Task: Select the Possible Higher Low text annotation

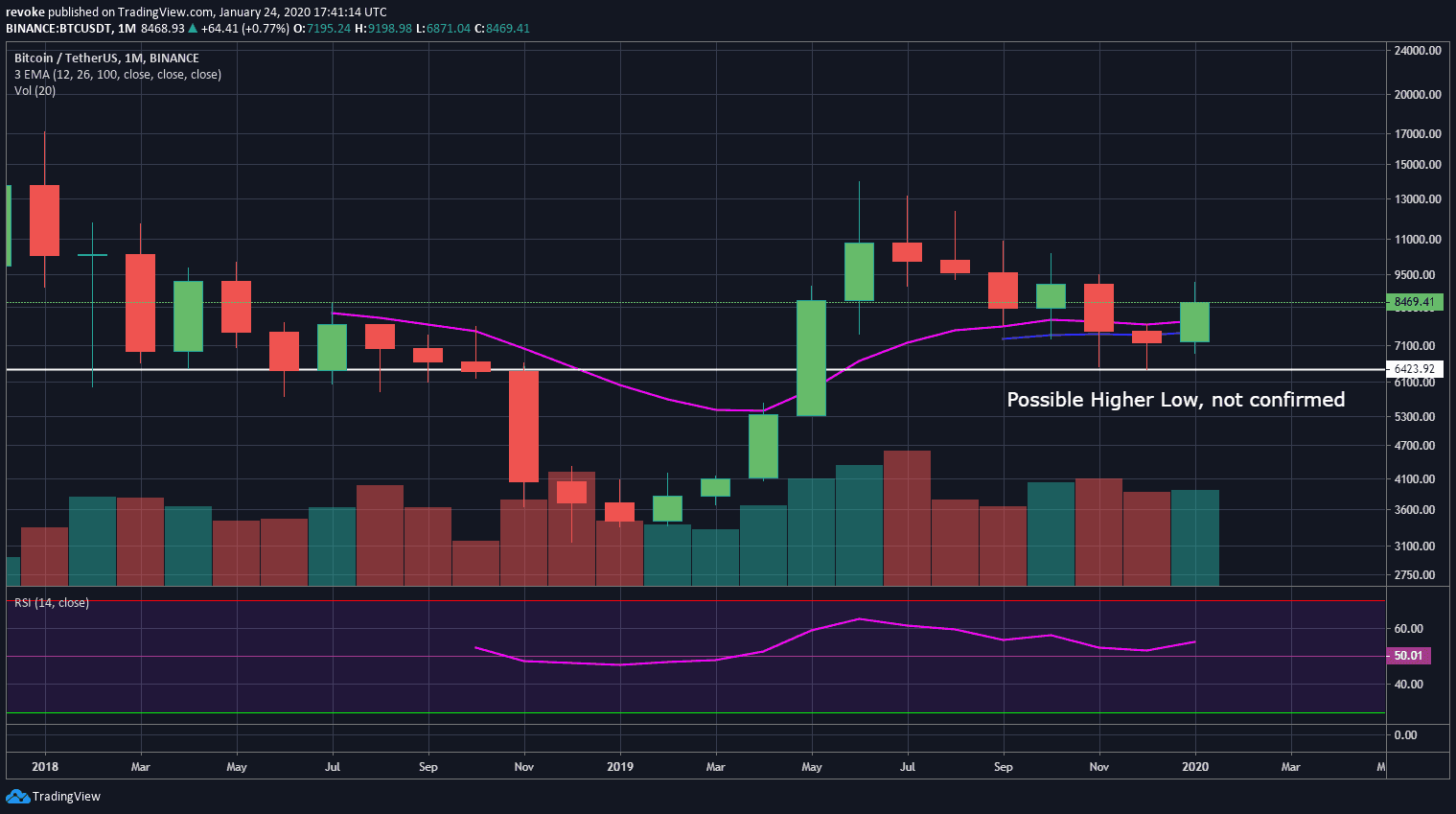Action: coord(1175,400)
